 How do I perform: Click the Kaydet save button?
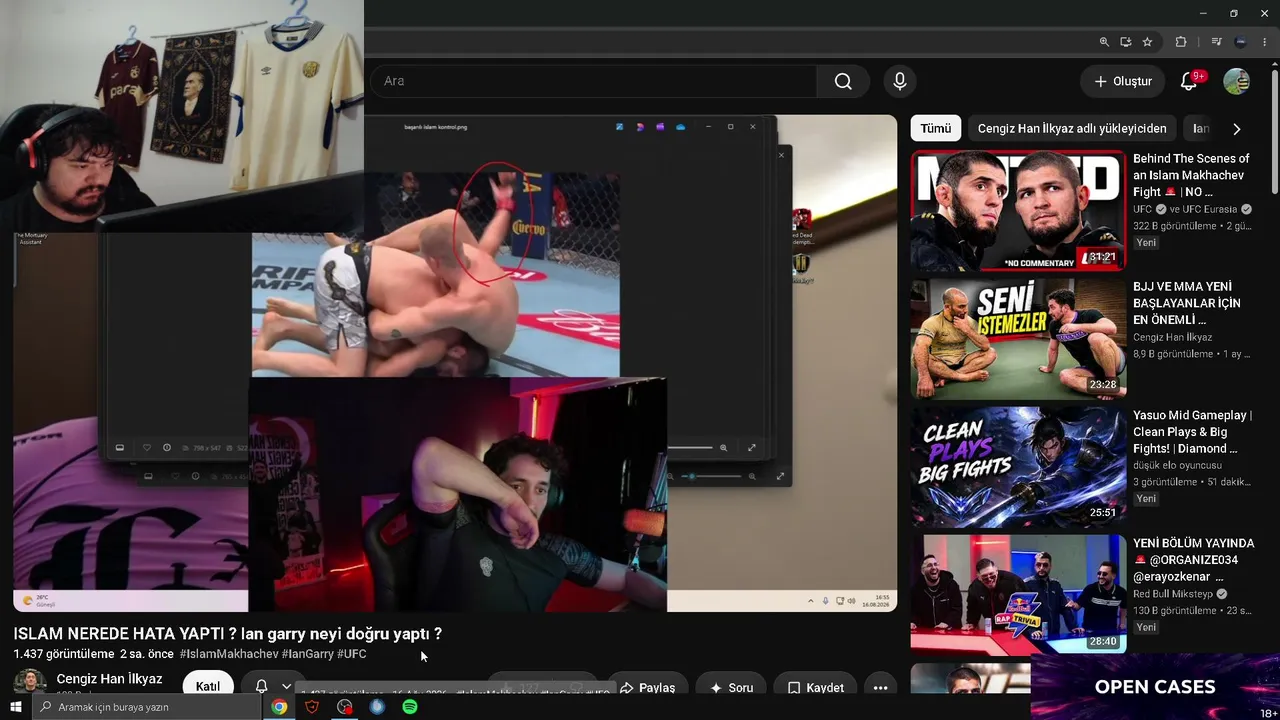[815, 687]
